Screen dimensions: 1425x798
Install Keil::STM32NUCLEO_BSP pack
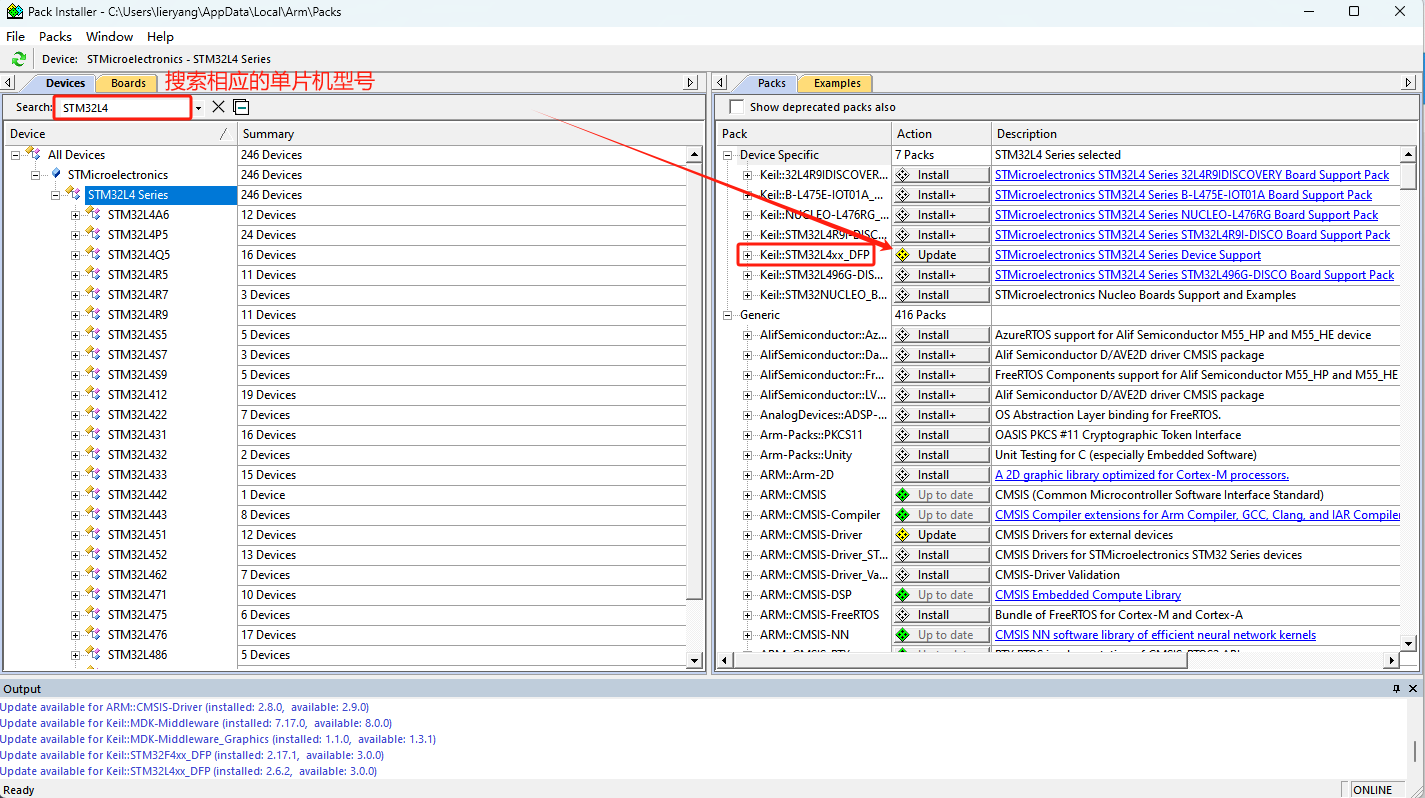click(940, 295)
